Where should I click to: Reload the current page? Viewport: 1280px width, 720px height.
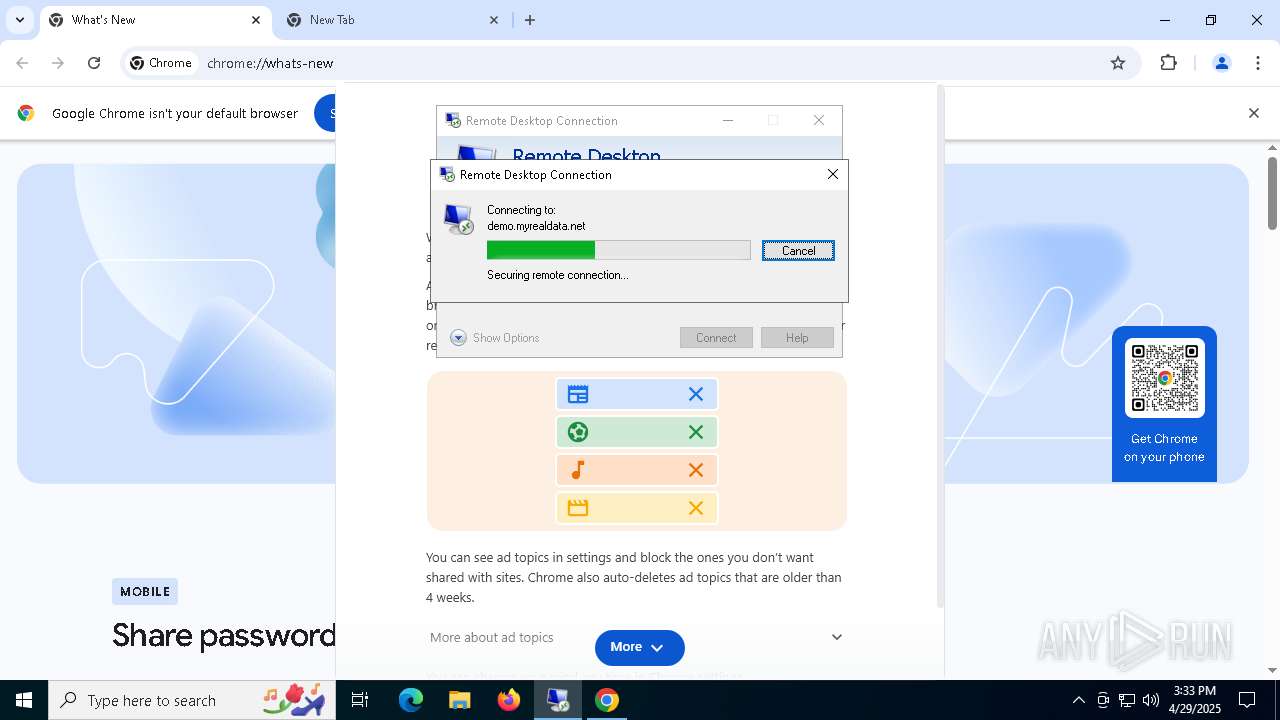[x=94, y=63]
